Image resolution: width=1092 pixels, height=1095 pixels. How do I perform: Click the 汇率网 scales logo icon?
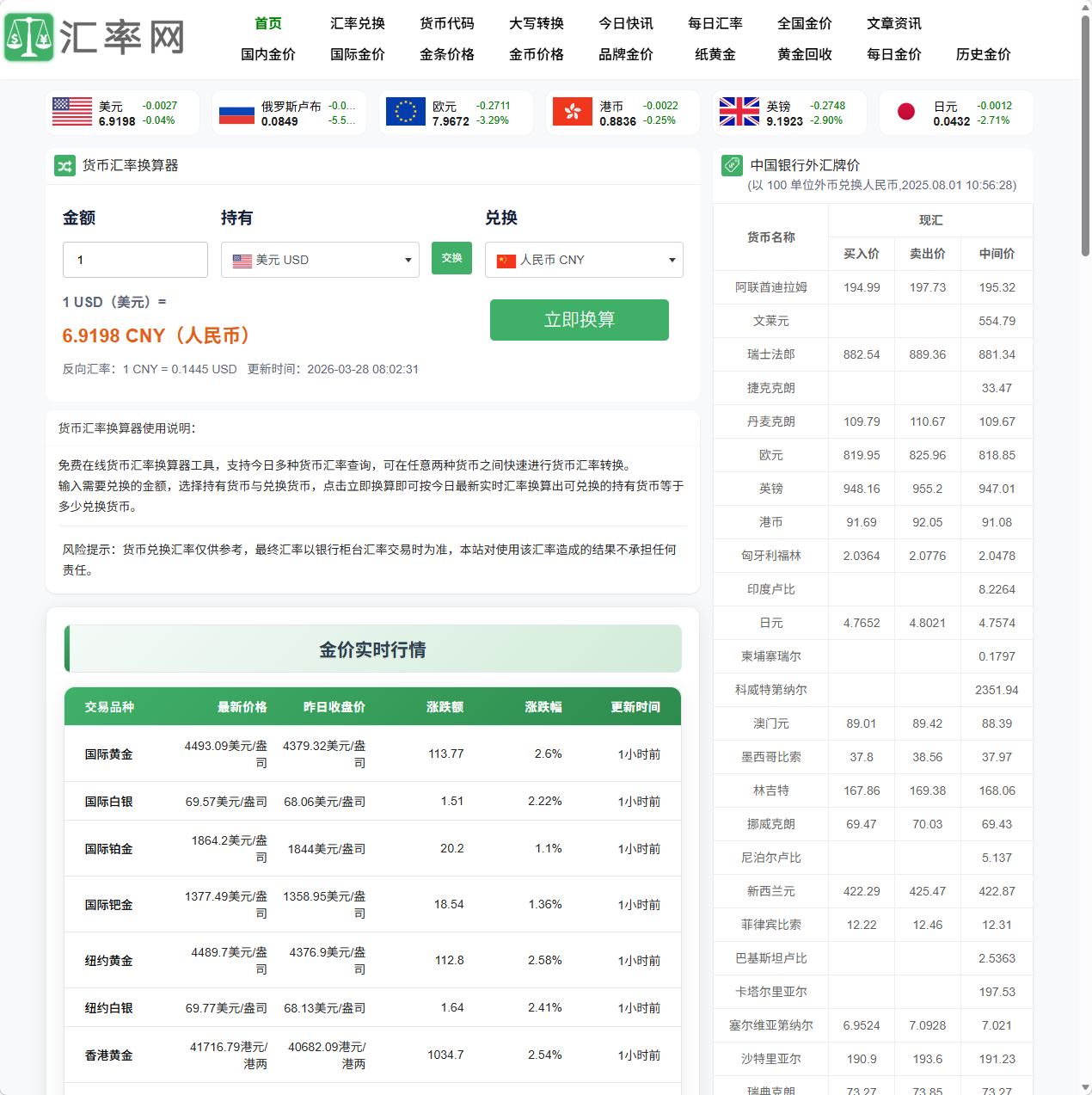[28, 38]
